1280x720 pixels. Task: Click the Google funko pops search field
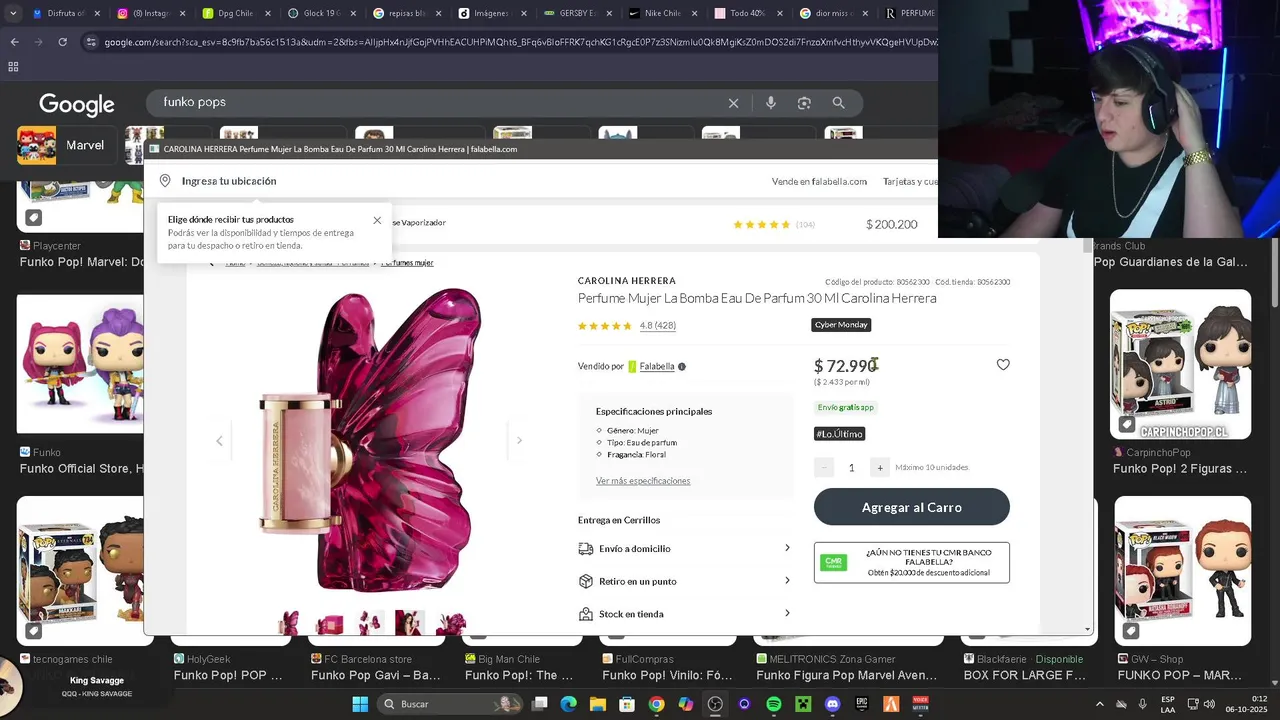click(x=440, y=102)
